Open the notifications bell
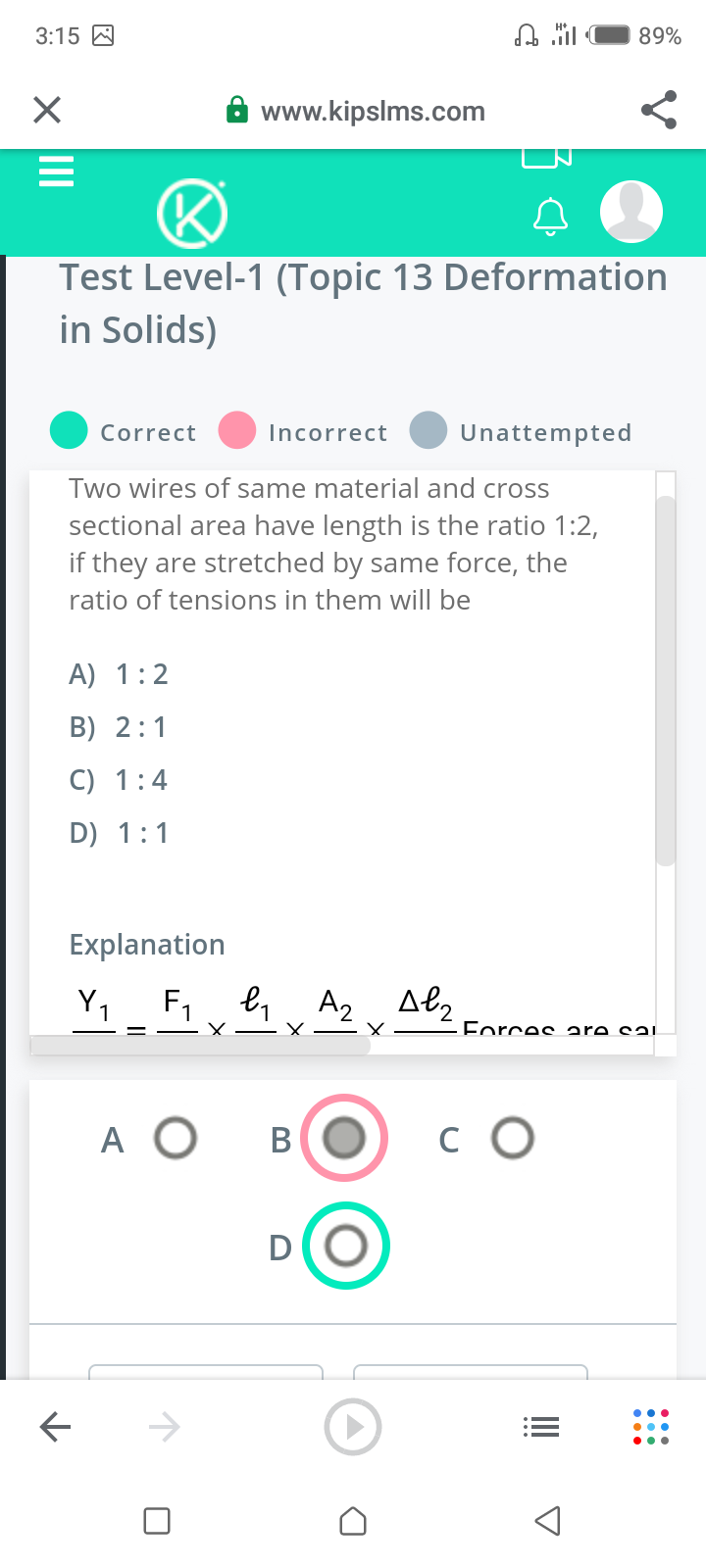The image size is (706, 1568). (x=550, y=217)
